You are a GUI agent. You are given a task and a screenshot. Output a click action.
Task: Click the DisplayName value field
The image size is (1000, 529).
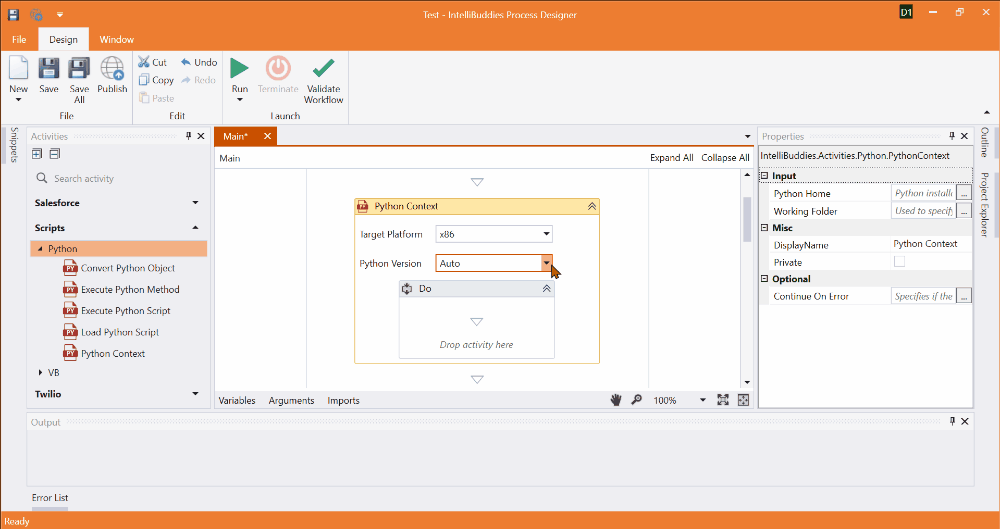pyautogui.click(x=931, y=244)
